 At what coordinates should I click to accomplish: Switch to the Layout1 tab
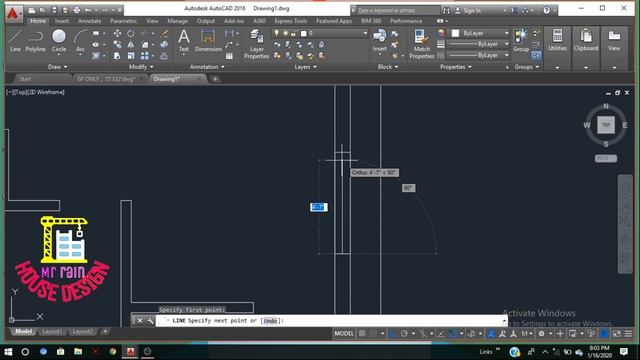(52, 332)
